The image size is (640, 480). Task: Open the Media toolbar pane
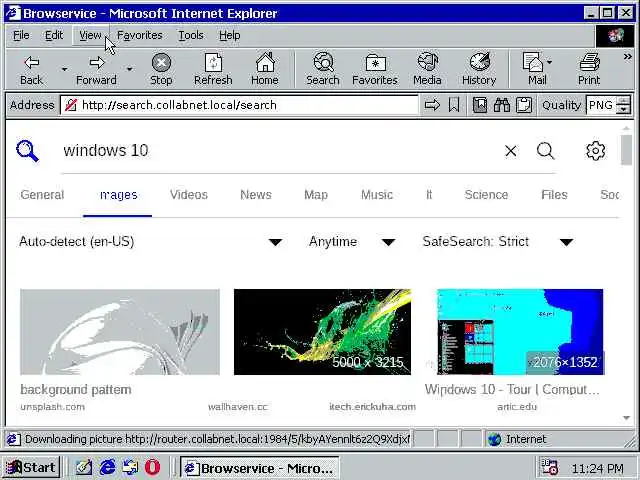[x=427, y=69]
